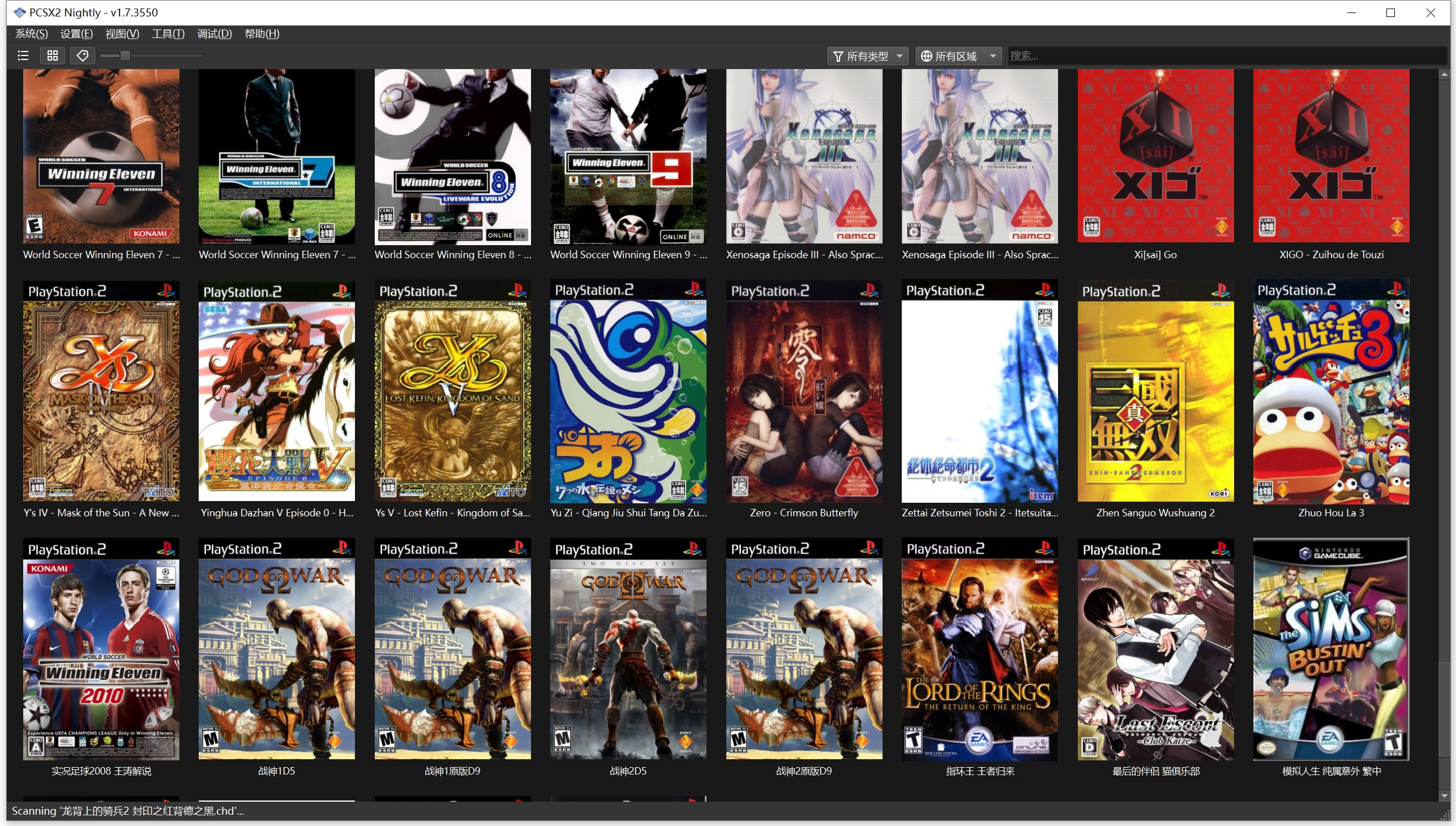Open the 所有区域 region filter dropdown
Image resolution: width=1456 pixels, height=826 pixels.
958,56
